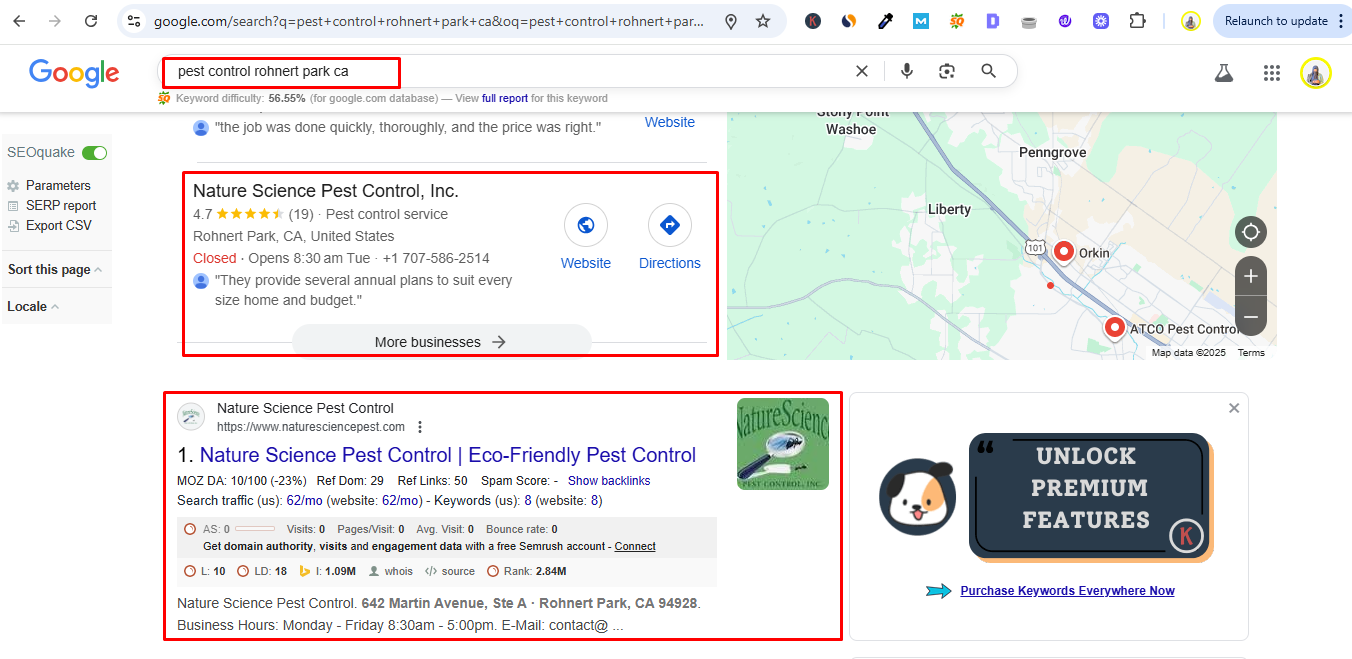Click Show backlinks link
Viewport: 1352px width, 659px height.
[x=609, y=481]
